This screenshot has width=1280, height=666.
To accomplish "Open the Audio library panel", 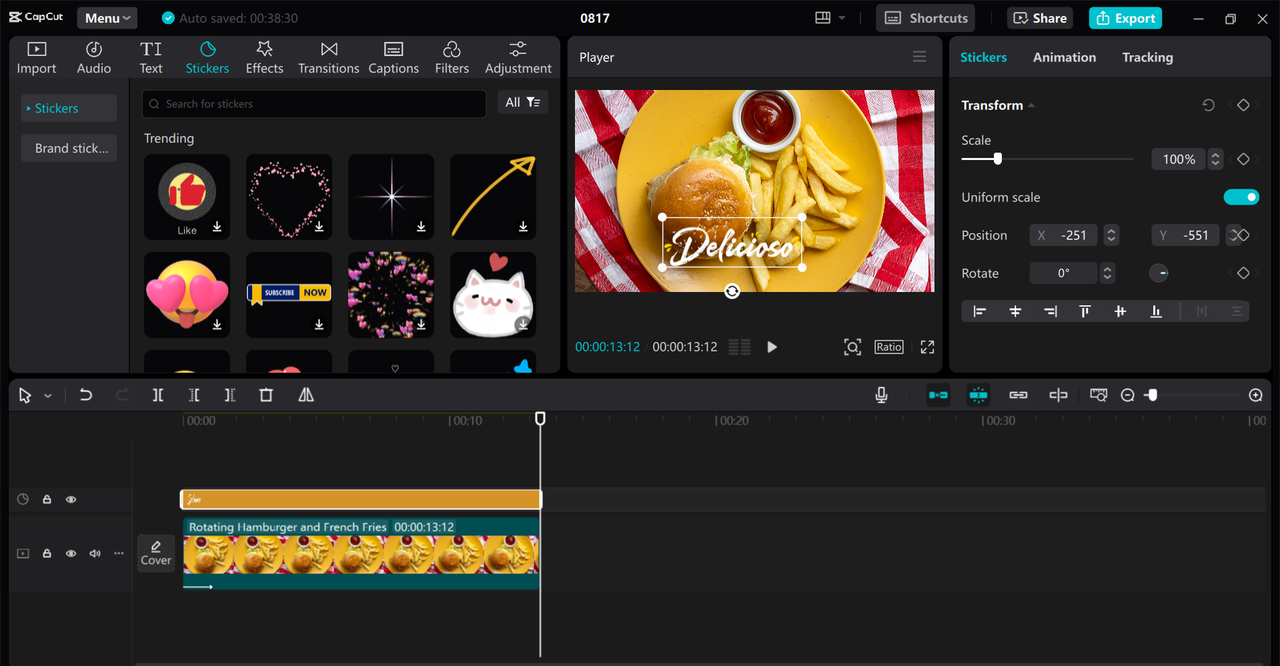I will (x=94, y=58).
